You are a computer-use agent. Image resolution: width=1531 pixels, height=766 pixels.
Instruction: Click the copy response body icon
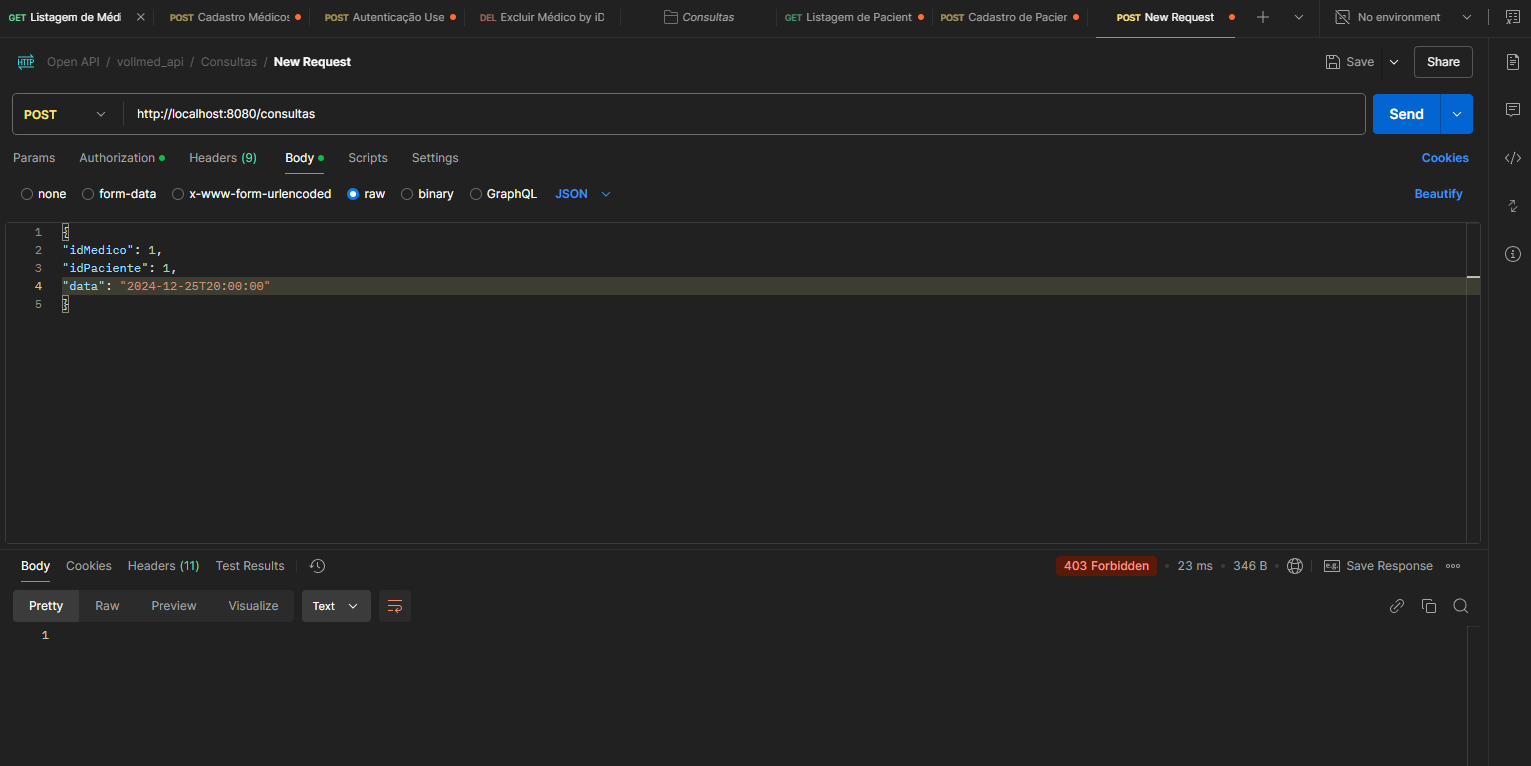1429,606
